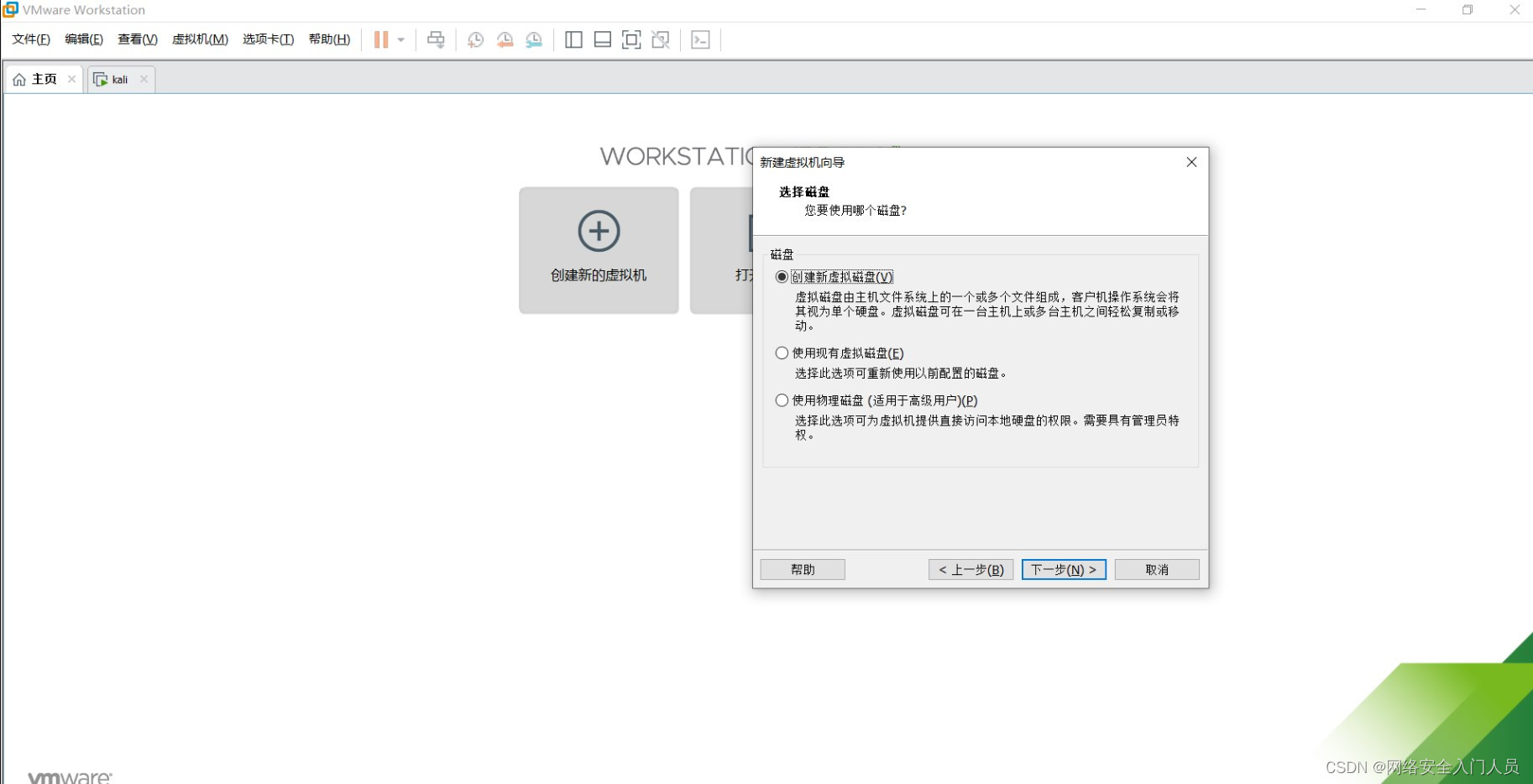The width and height of the screenshot is (1533, 784).
Task: Click the console view toolbar icon
Action: (700, 39)
